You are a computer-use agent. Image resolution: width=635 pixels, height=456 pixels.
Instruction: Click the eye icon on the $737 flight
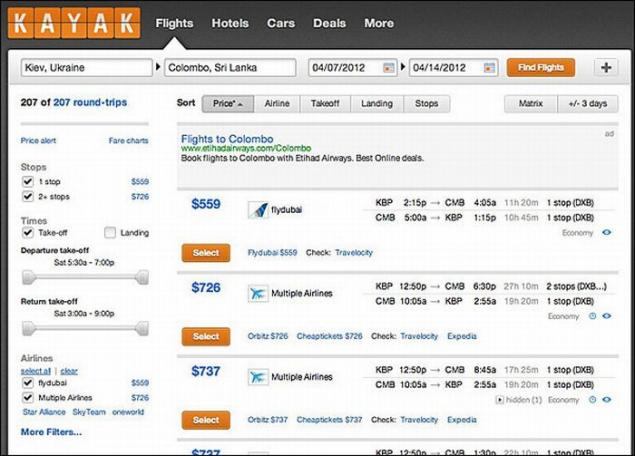tap(606, 400)
